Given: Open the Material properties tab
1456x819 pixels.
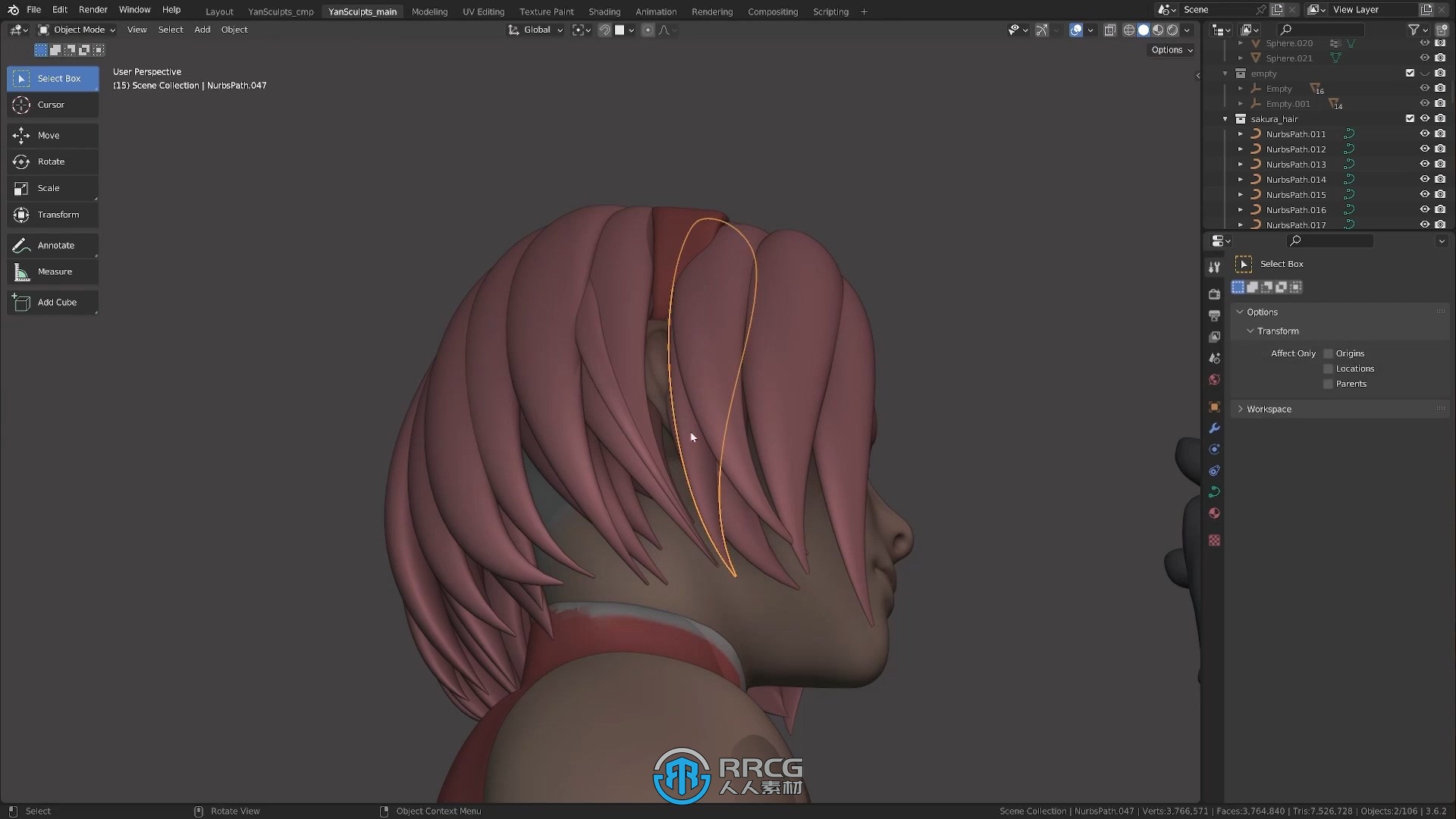Looking at the screenshot, I should 1214,513.
